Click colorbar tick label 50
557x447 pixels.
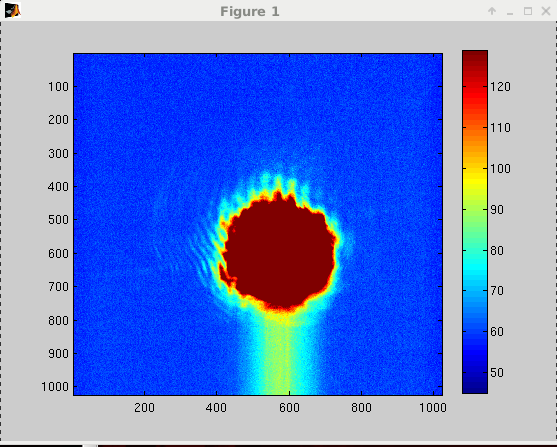pos(497,372)
